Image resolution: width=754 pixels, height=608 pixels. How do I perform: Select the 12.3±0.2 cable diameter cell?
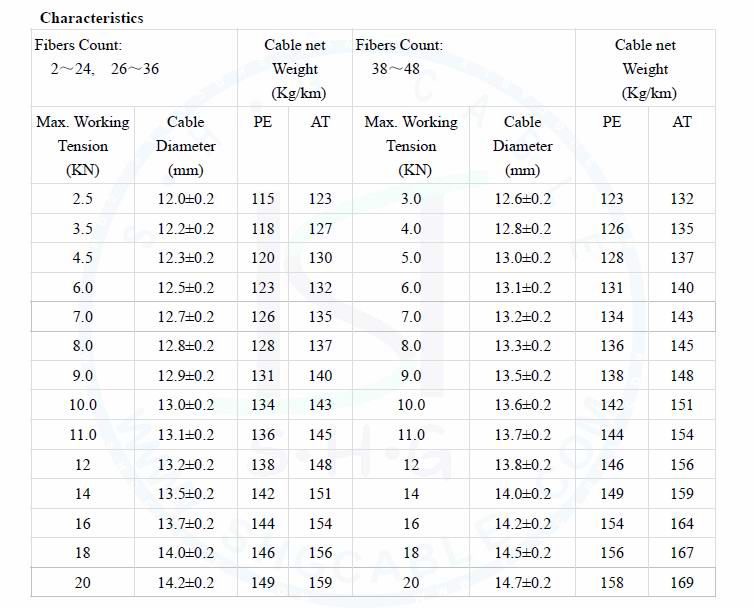tap(186, 258)
